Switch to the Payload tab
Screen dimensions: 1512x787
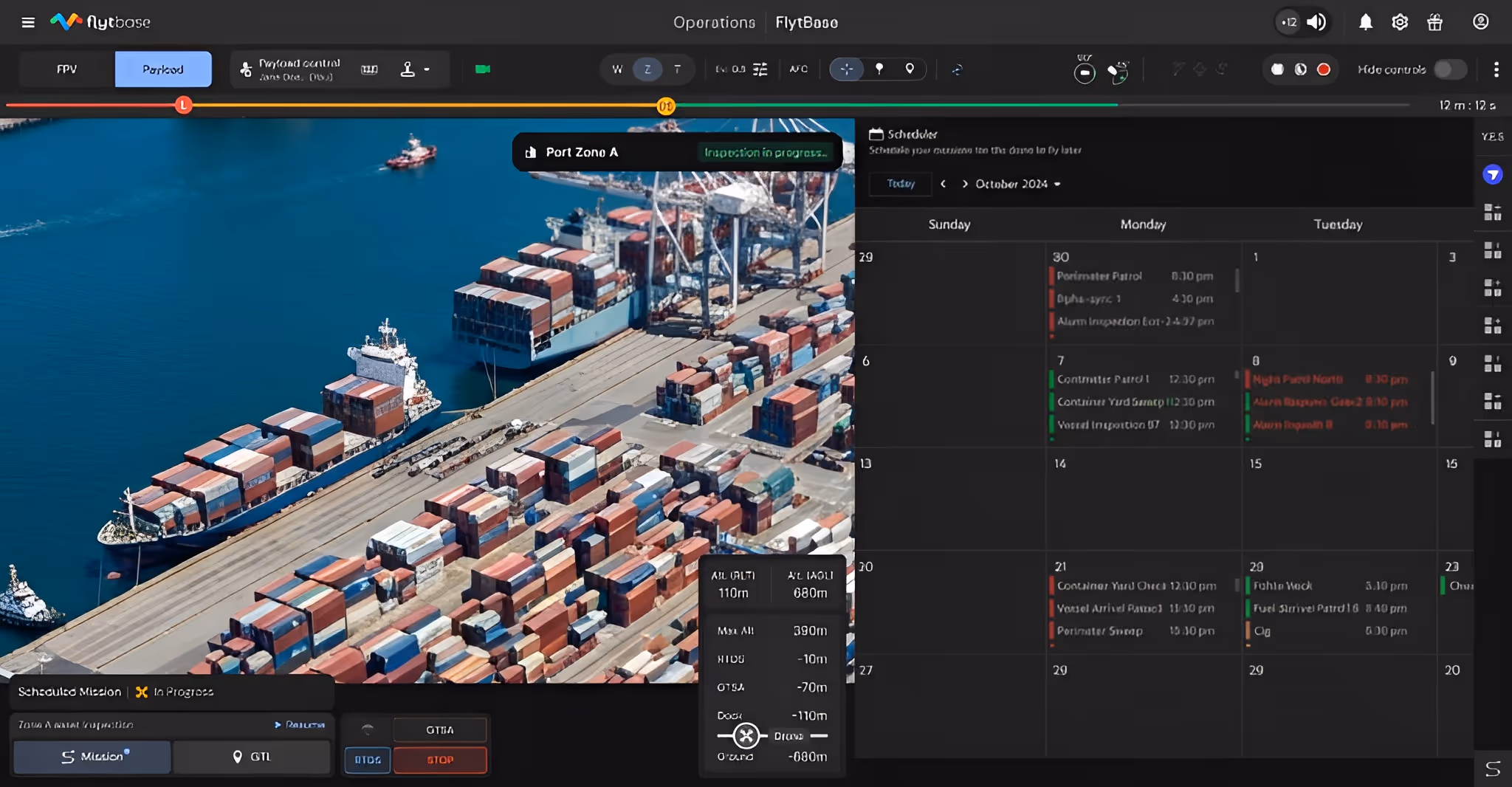click(x=163, y=69)
